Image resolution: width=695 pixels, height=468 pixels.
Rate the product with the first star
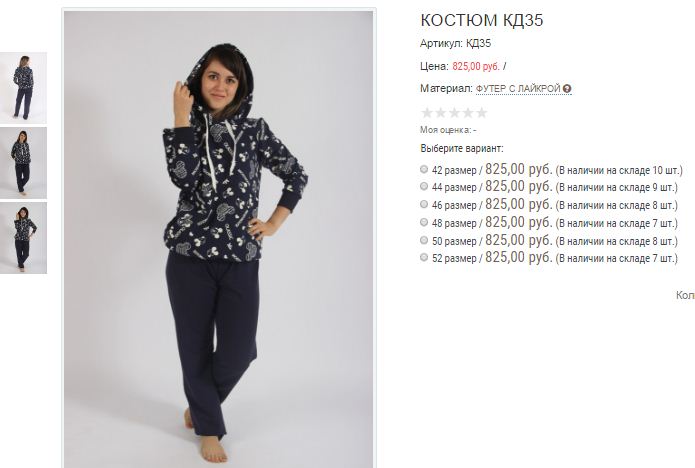click(x=427, y=113)
